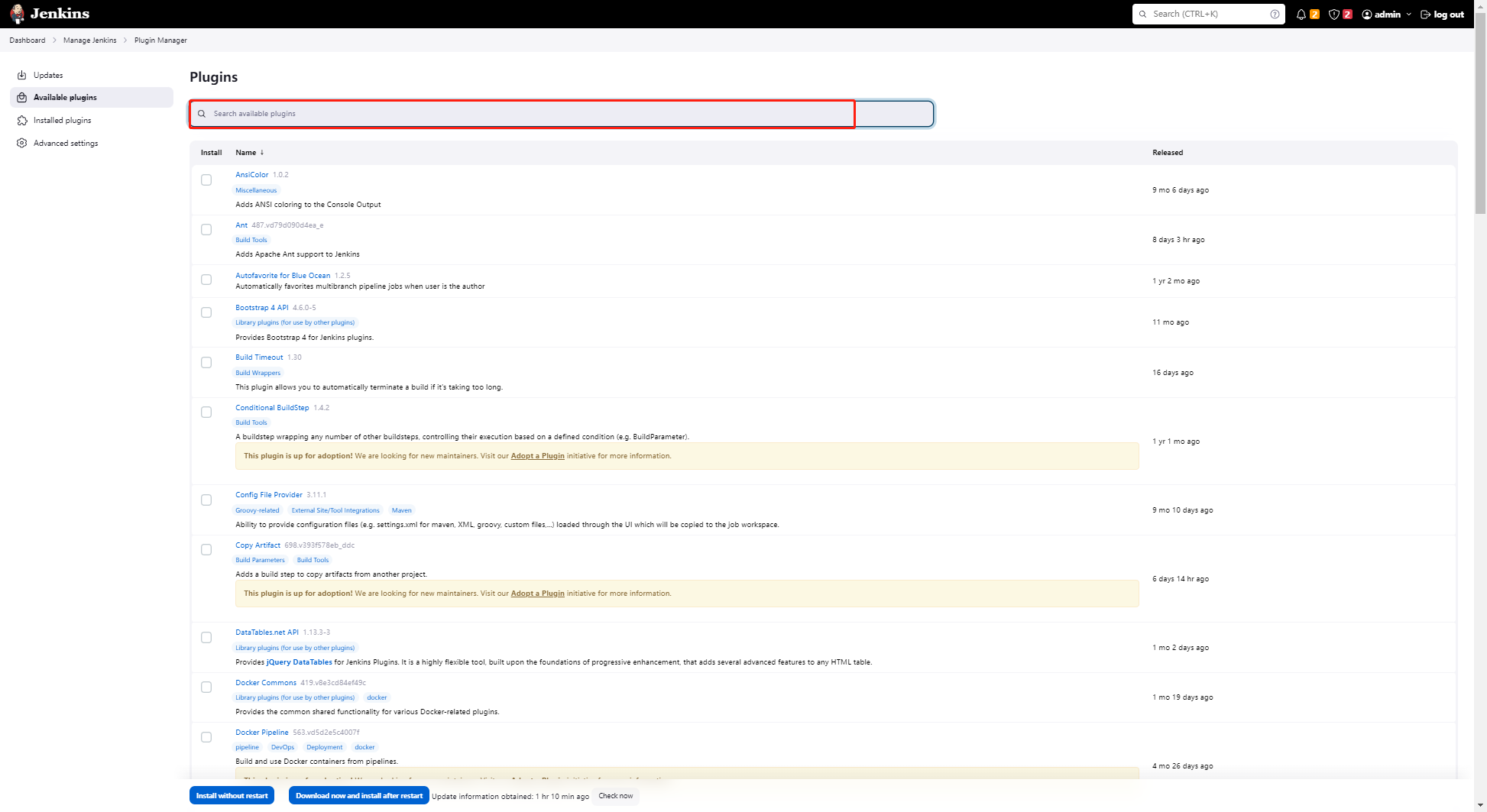Check the Docker Commons checkbox
This screenshot has height=812, width=1487.
(206, 687)
